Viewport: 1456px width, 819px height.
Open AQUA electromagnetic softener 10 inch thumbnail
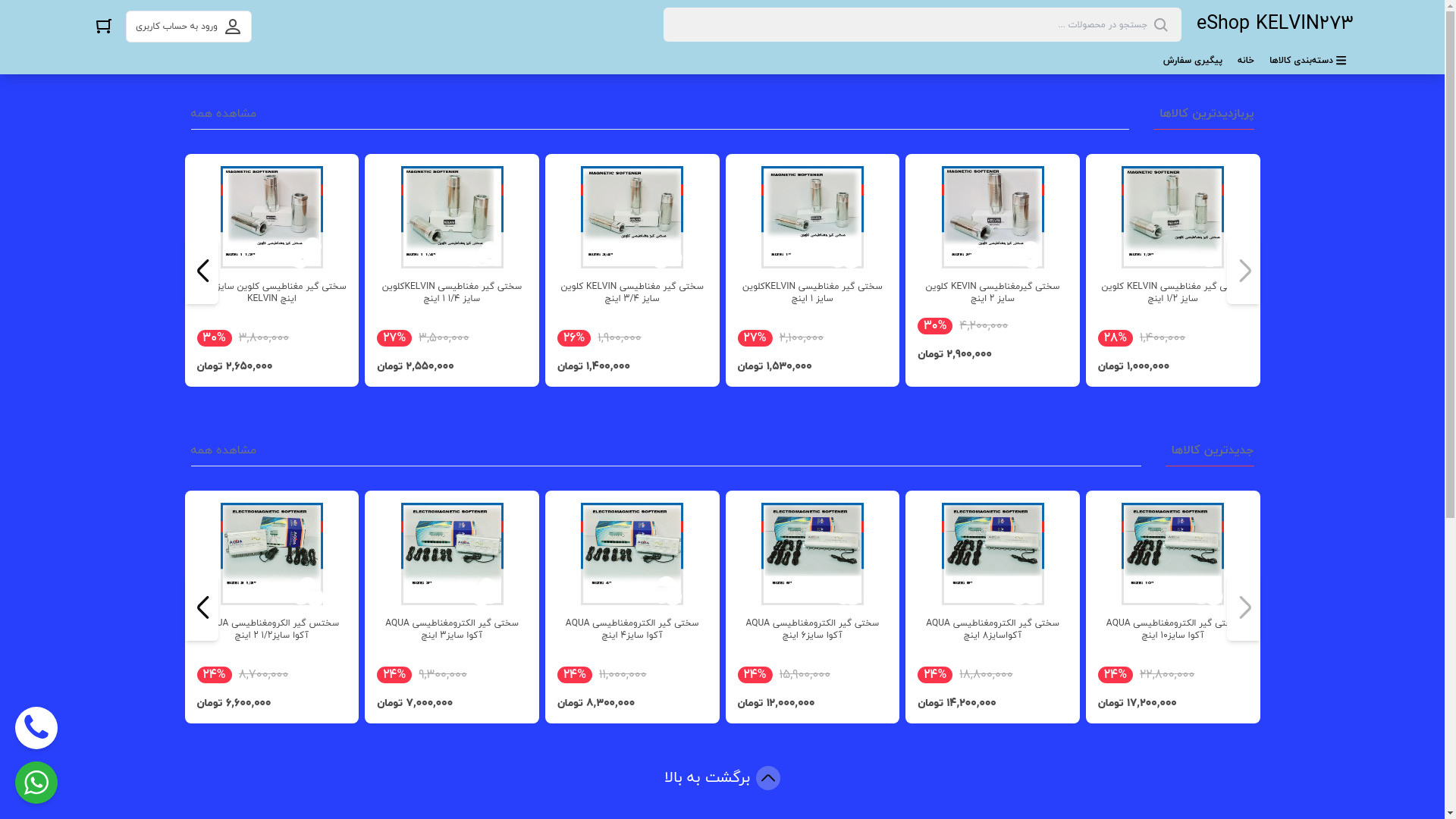[1172, 554]
